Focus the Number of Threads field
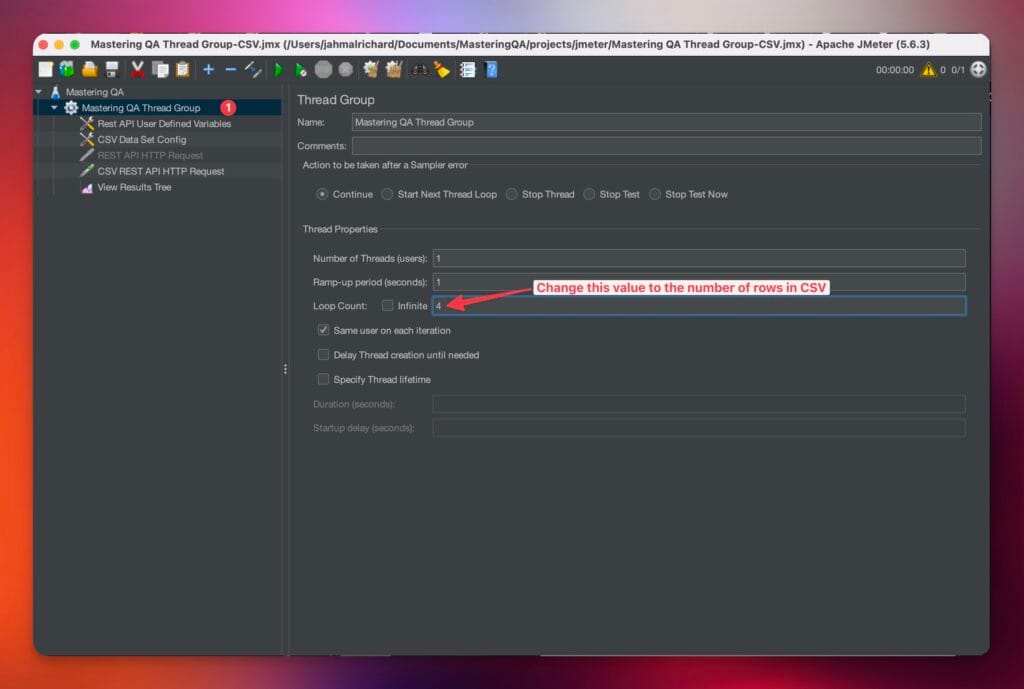Viewport: 1024px width, 689px height. (699, 259)
